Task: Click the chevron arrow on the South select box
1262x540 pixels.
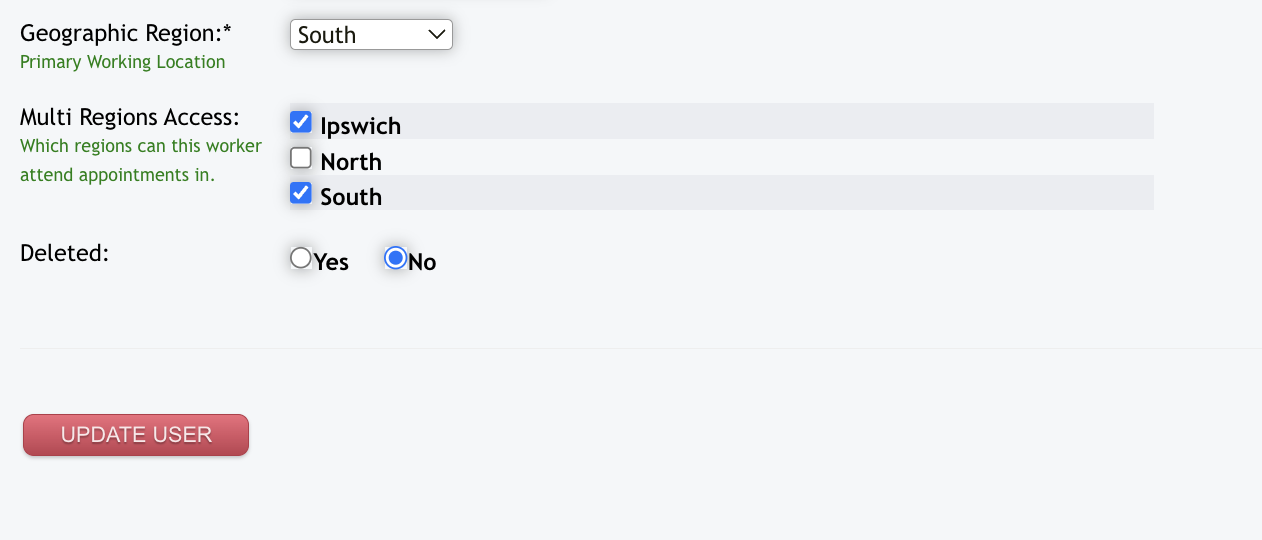Action: point(436,35)
